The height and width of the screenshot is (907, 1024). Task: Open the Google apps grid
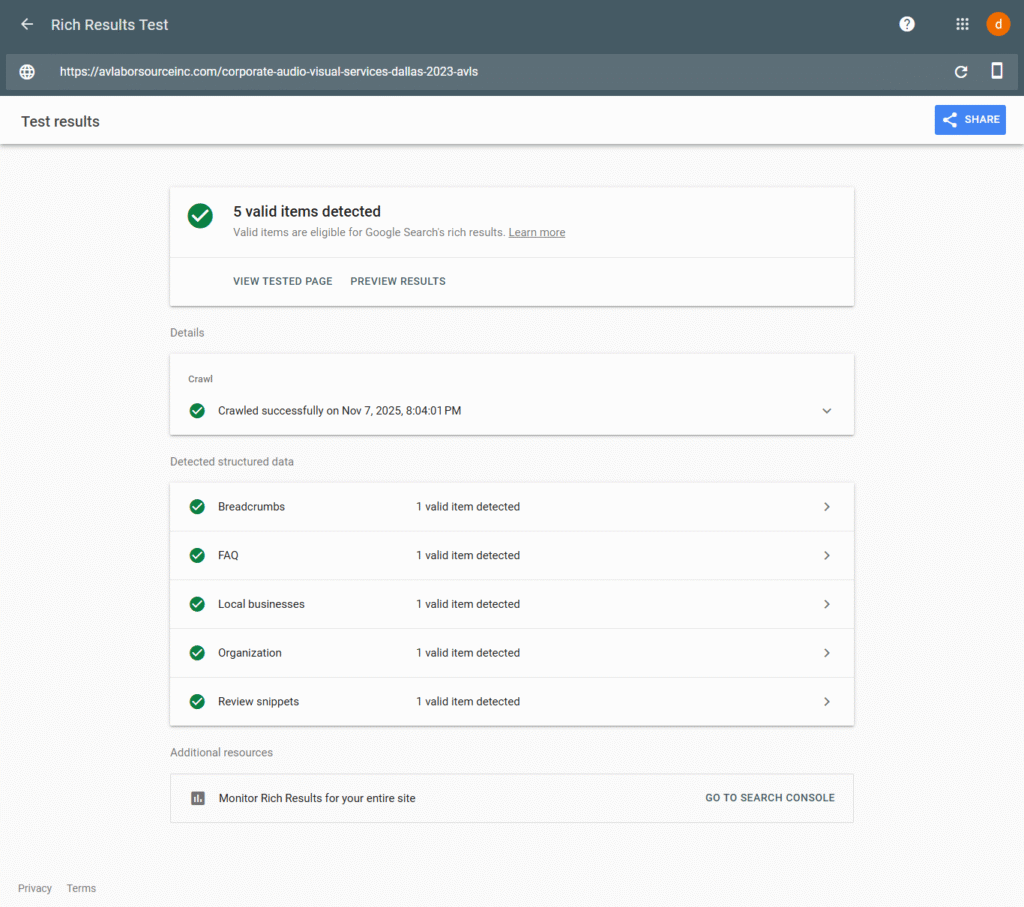point(962,24)
